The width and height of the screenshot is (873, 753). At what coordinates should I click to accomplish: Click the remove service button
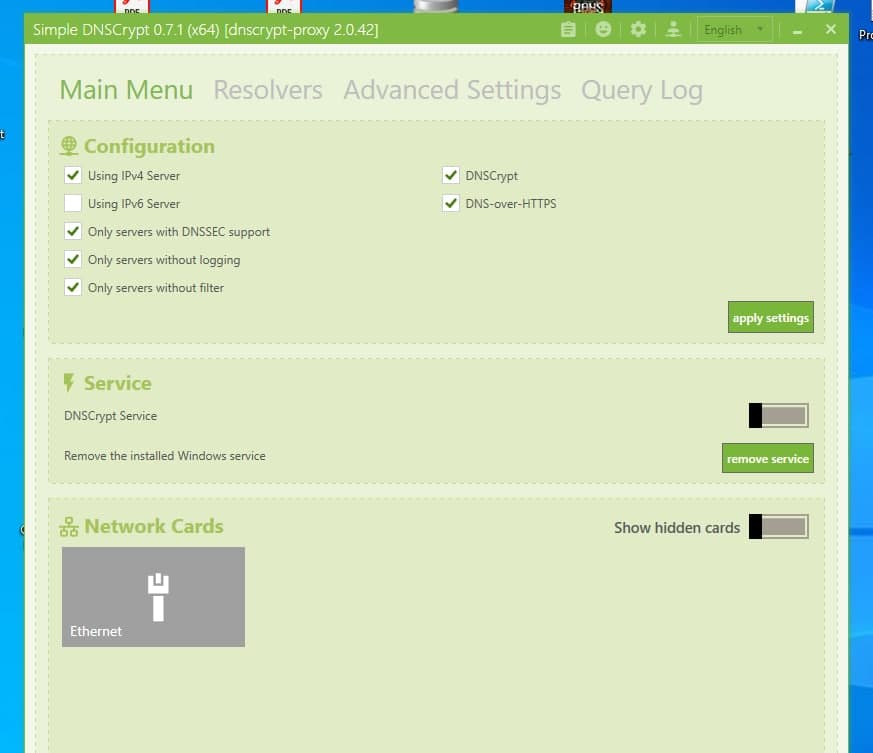pos(768,459)
